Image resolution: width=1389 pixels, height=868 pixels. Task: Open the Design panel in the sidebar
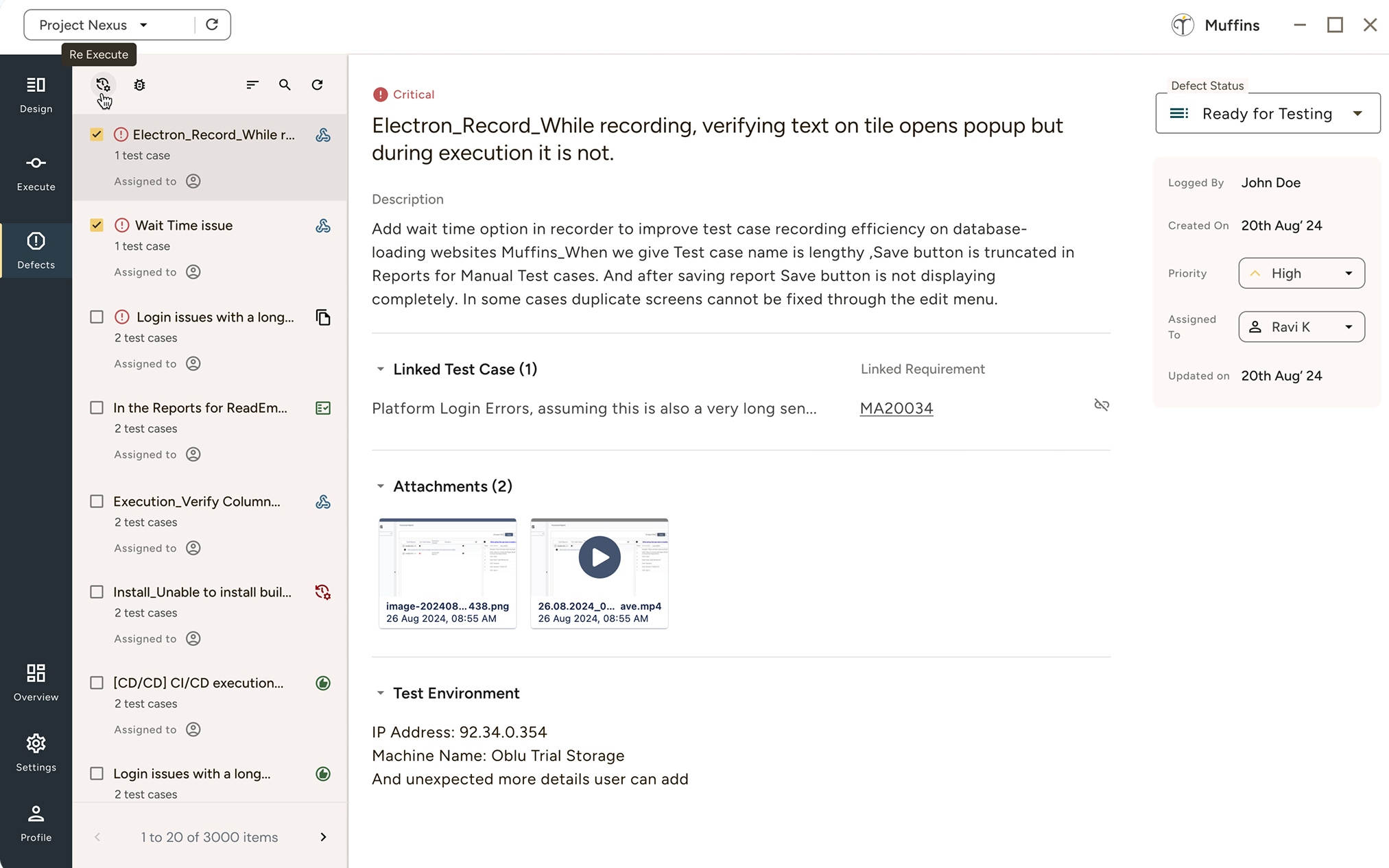[x=36, y=94]
